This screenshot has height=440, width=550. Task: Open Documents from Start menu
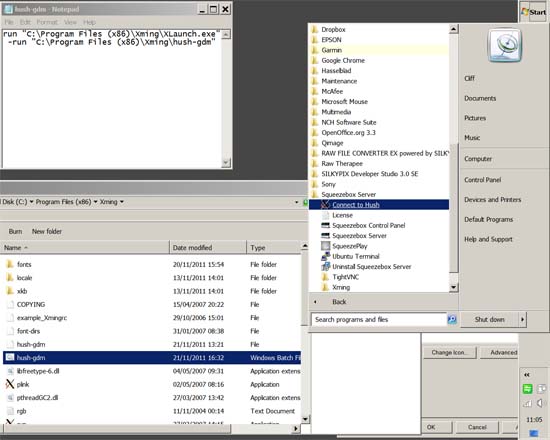coord(480,98)
